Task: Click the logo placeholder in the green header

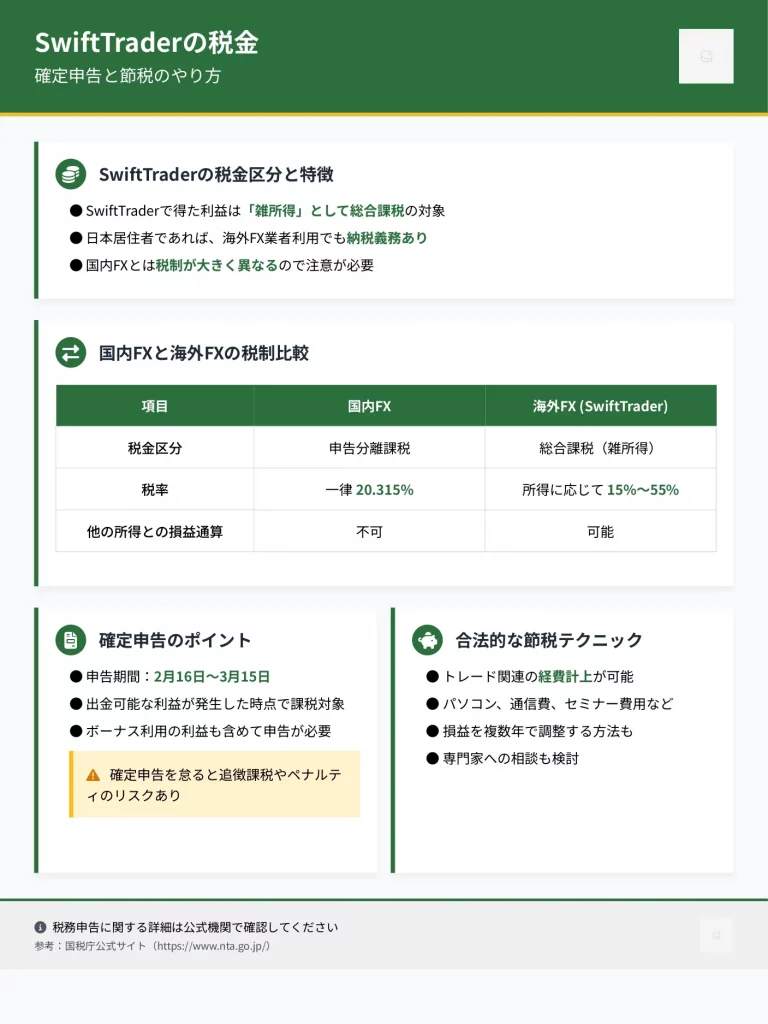Action: click(x=705, y=56)
